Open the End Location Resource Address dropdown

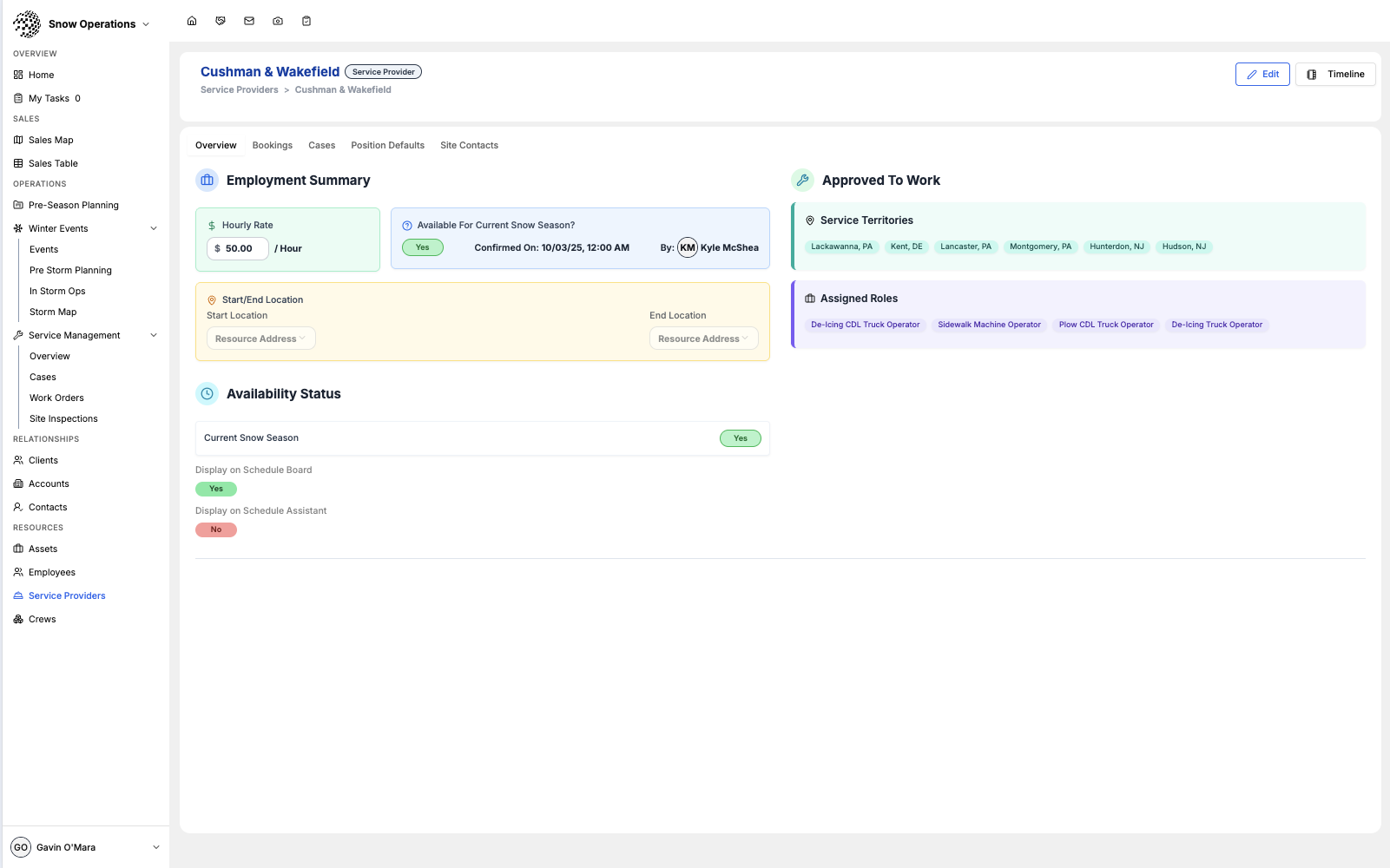tap(703, 339)
